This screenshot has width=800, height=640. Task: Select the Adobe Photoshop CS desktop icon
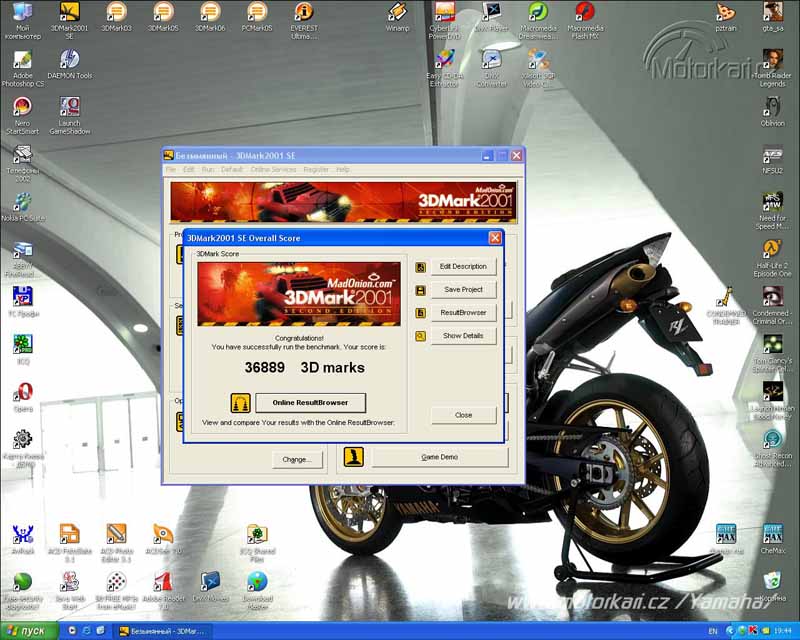[22, 68]
